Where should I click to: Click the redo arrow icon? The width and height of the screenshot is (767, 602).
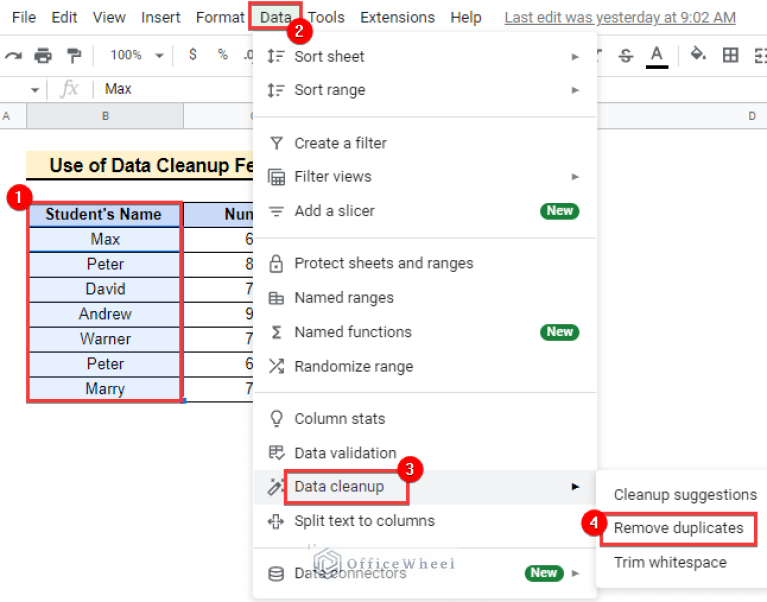(12, 55)
